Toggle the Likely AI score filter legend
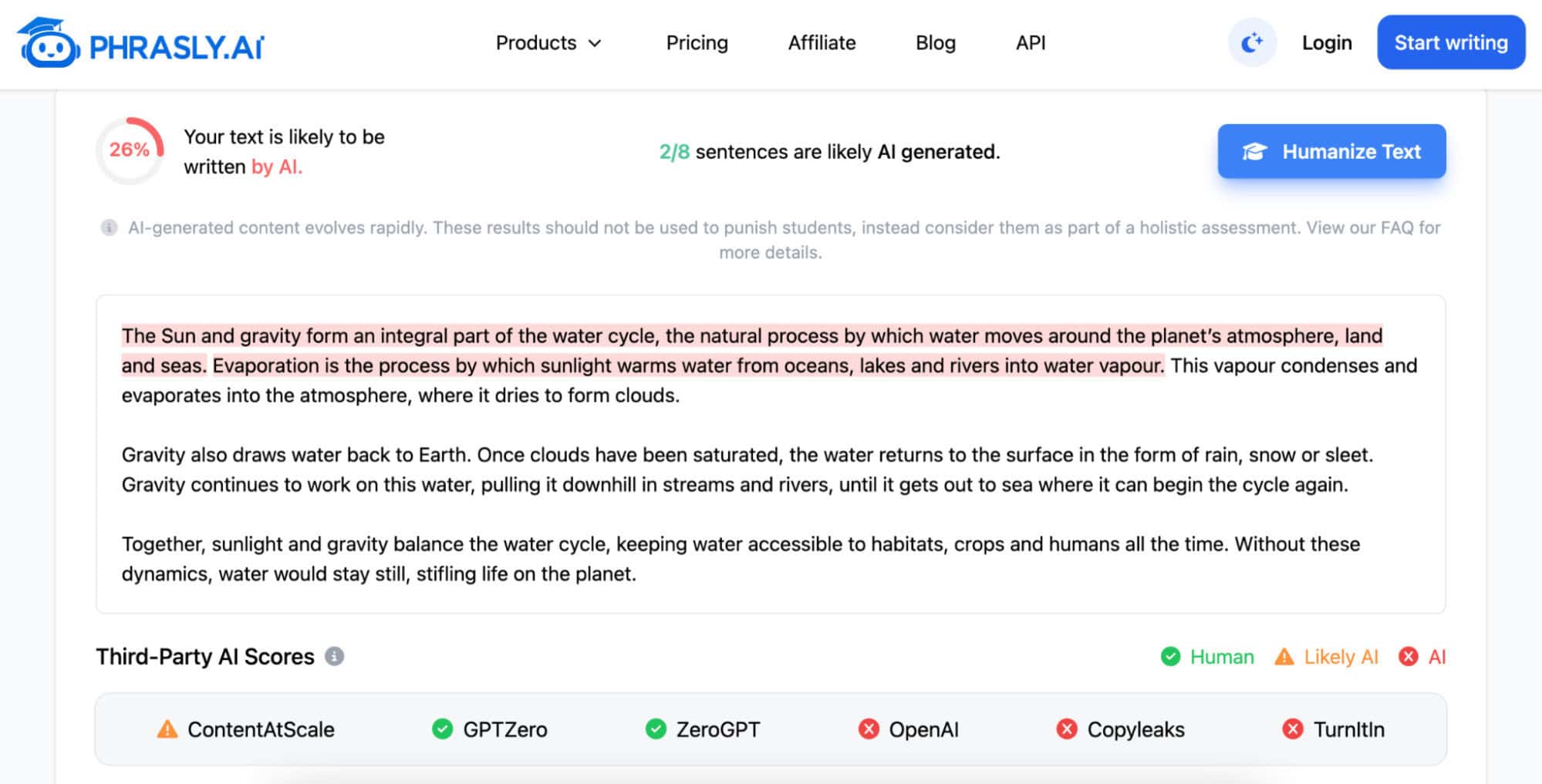The height and width of the screenshot is (784, 1542). pyautogui.click(x=1328, y=657)
